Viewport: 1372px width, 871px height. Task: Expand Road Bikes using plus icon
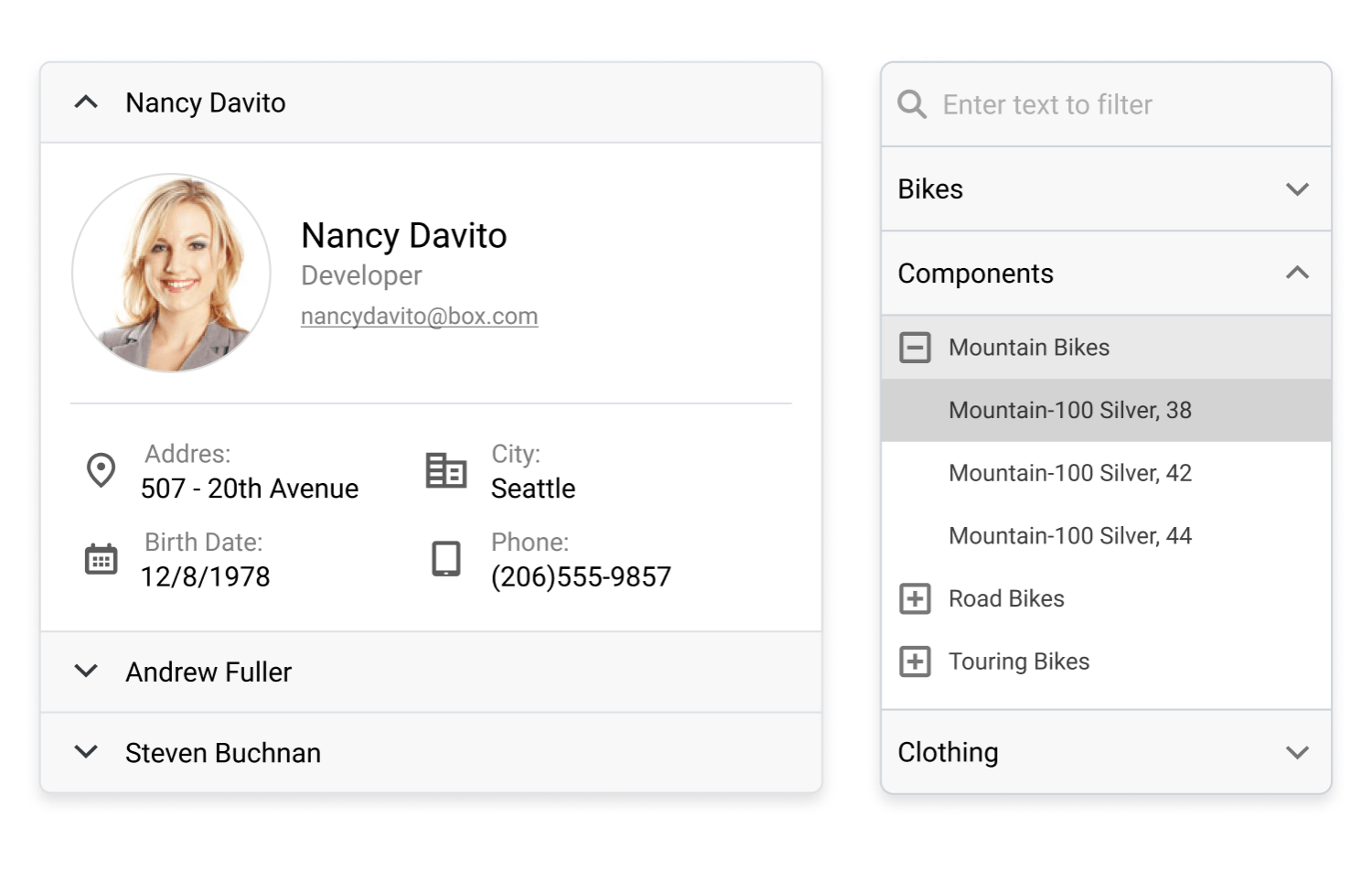click(915, 598)
